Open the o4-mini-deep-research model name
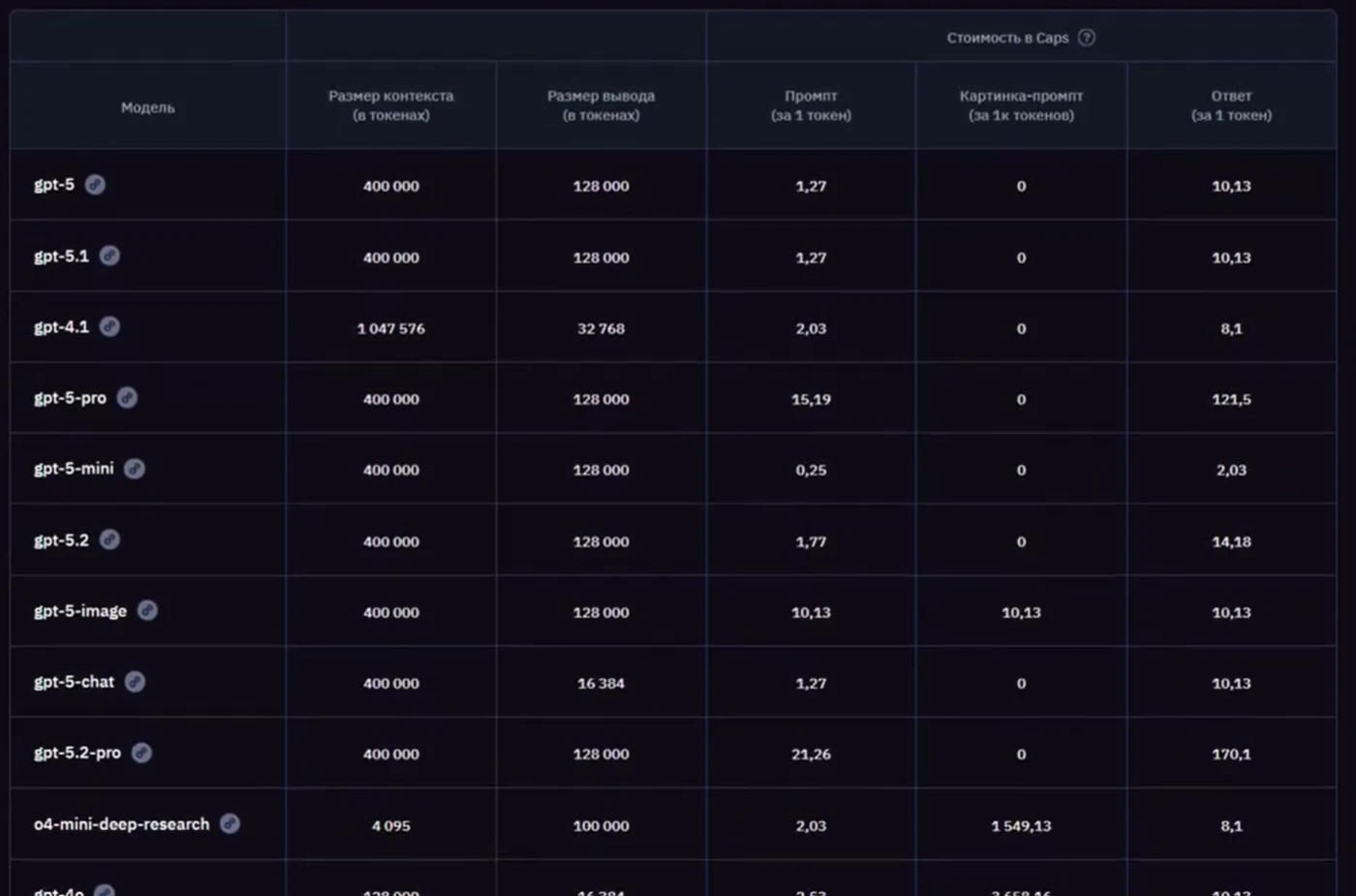This screenshot has width=1356, height=896. (121, 824)
